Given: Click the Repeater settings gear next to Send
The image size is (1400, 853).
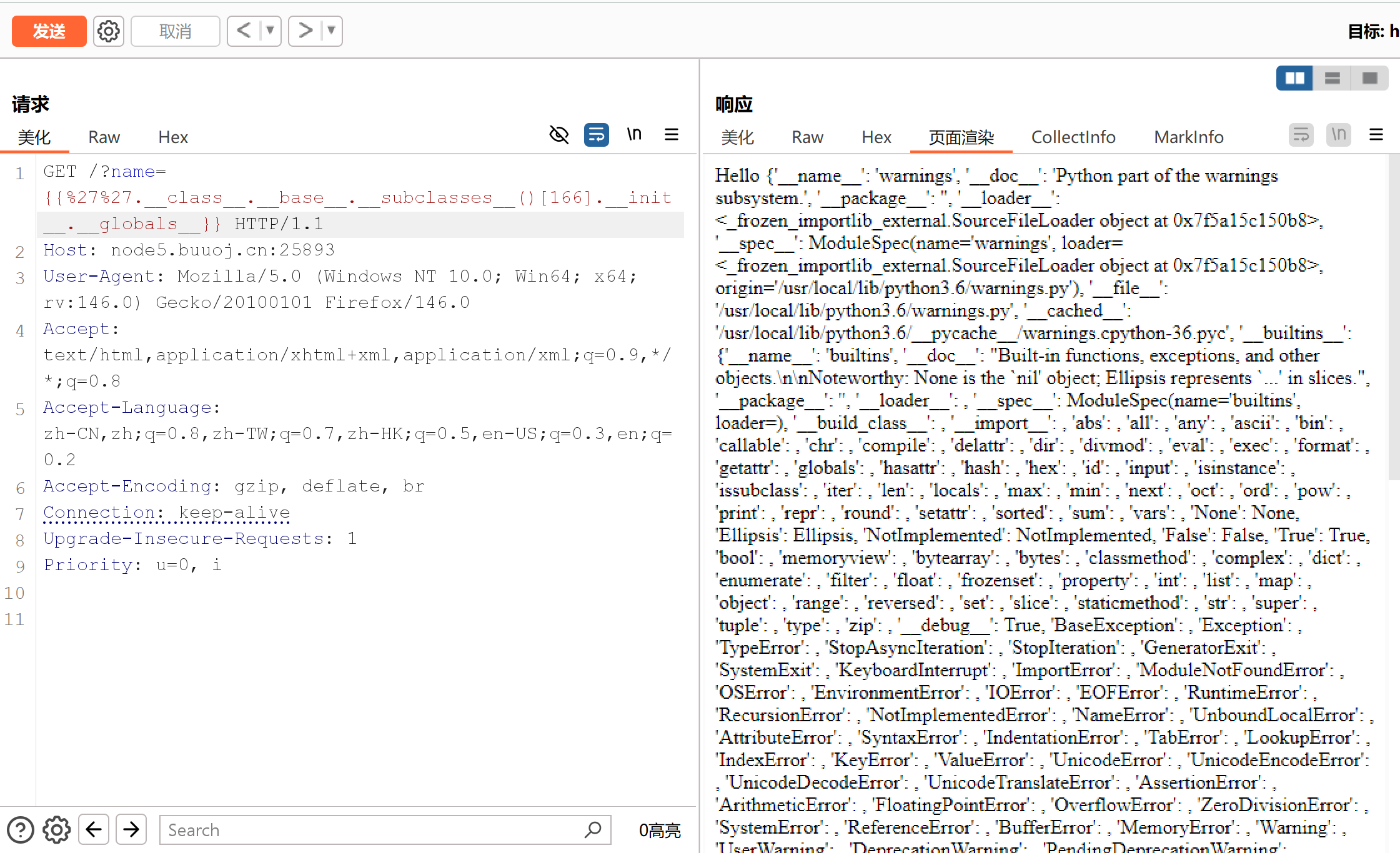Looking at the screenshot, I should 108,31.
